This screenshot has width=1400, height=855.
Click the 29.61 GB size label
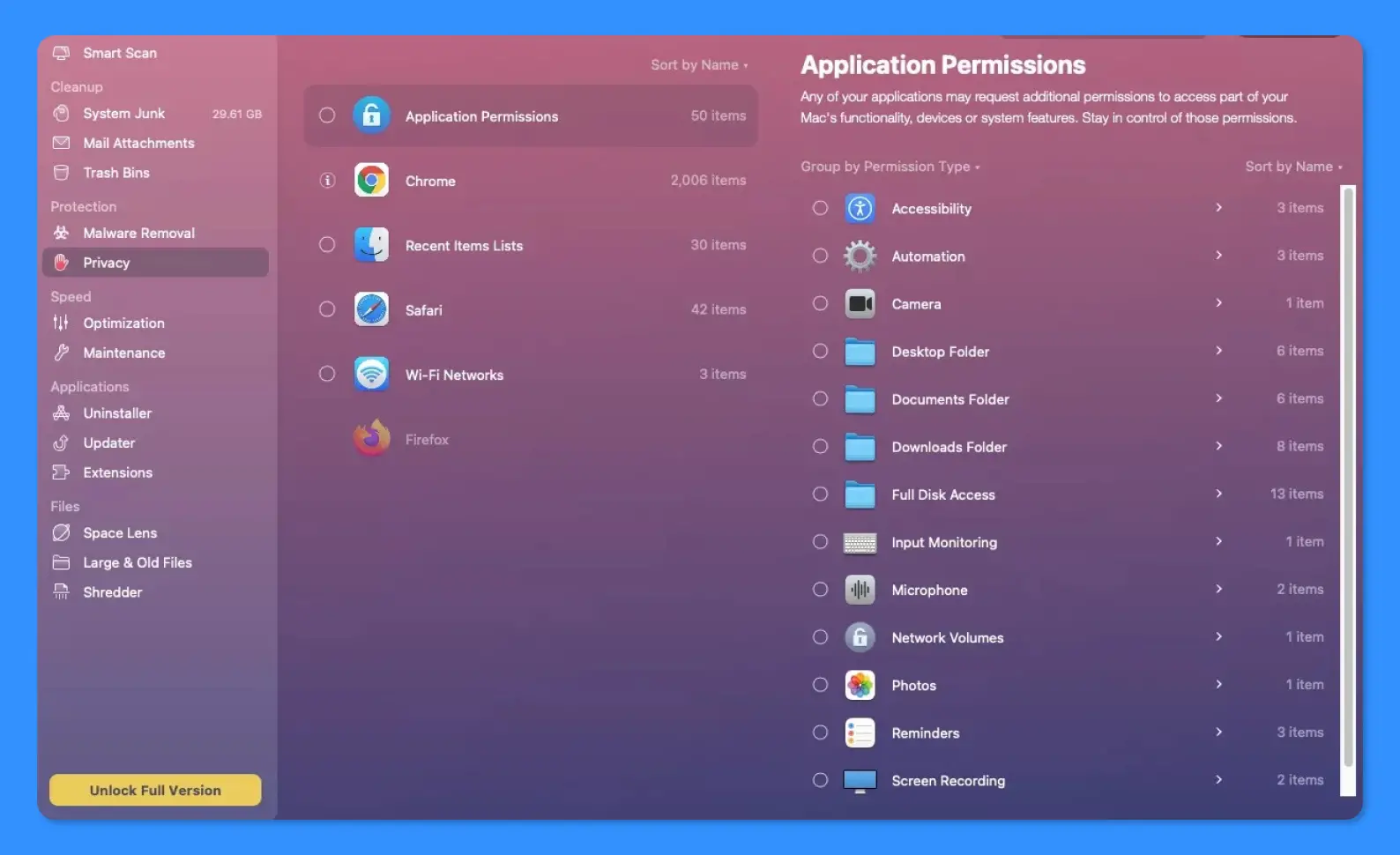[x=236, y=114]
